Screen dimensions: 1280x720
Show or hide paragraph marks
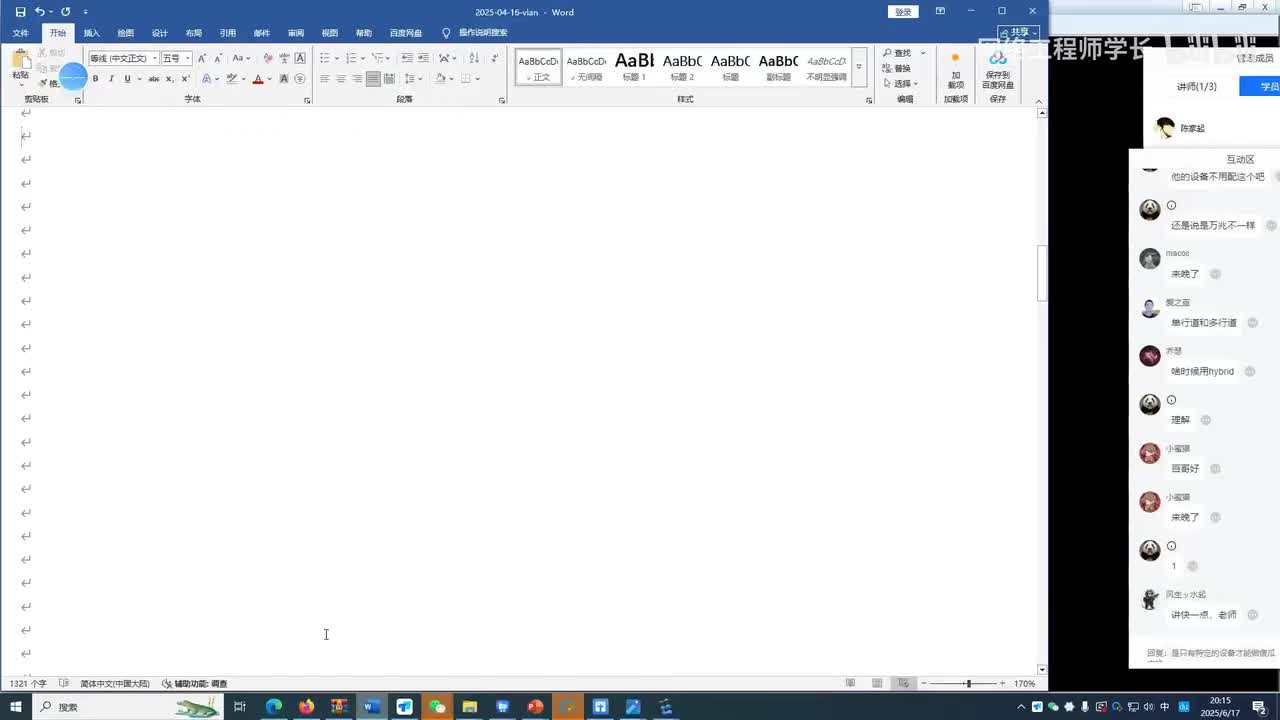pyautogui.click(x=495, y=58)
